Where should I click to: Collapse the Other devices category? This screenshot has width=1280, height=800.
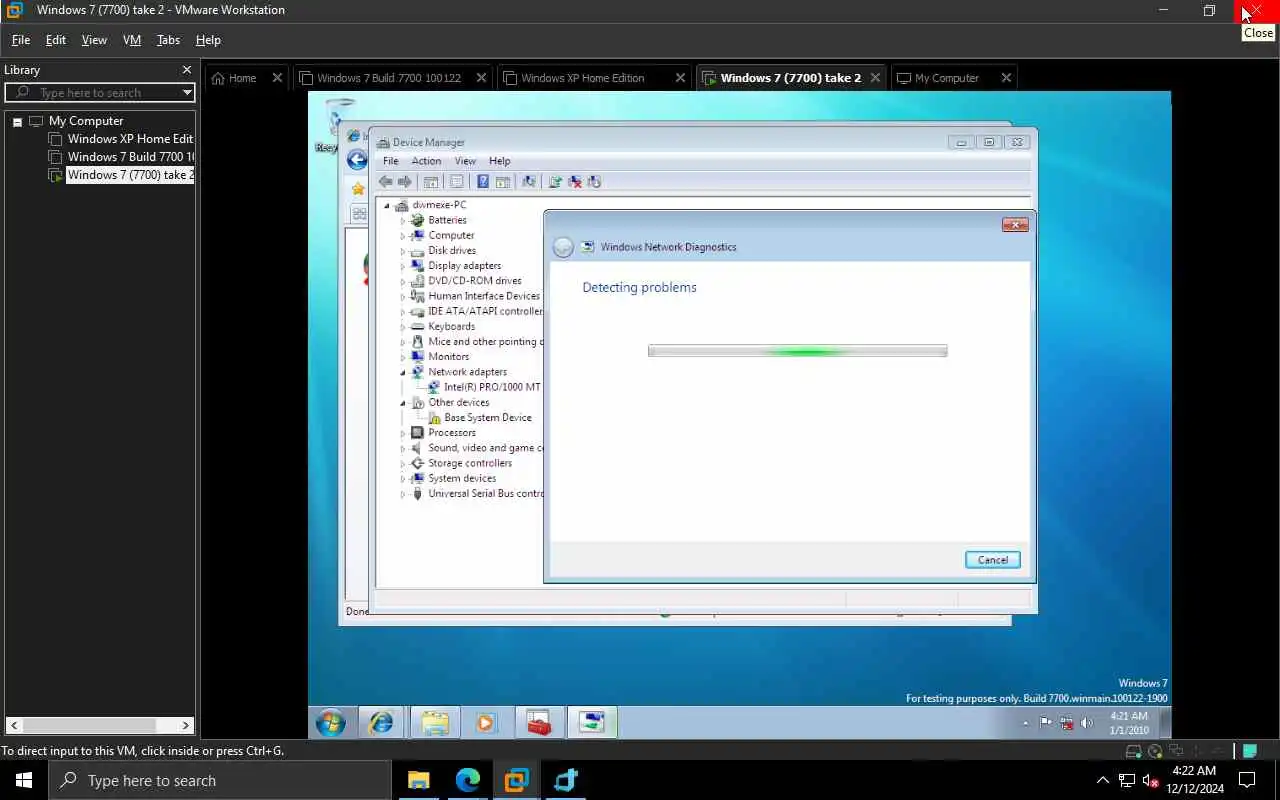(403, 403)
